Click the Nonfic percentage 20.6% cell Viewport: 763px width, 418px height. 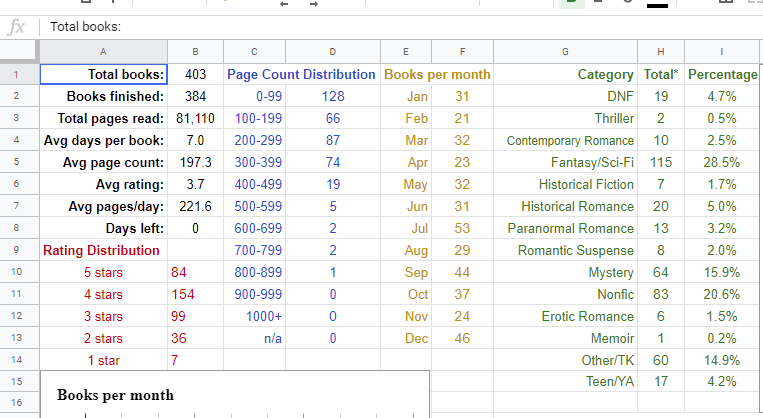(721, 294)
